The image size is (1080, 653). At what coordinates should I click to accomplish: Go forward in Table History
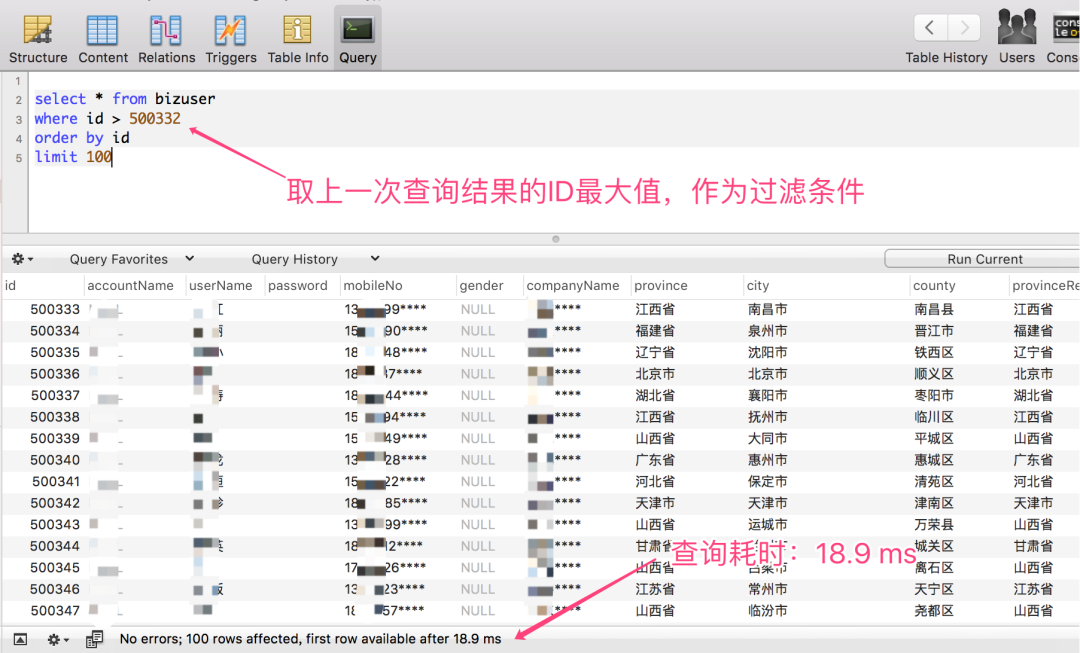[964, 27]
